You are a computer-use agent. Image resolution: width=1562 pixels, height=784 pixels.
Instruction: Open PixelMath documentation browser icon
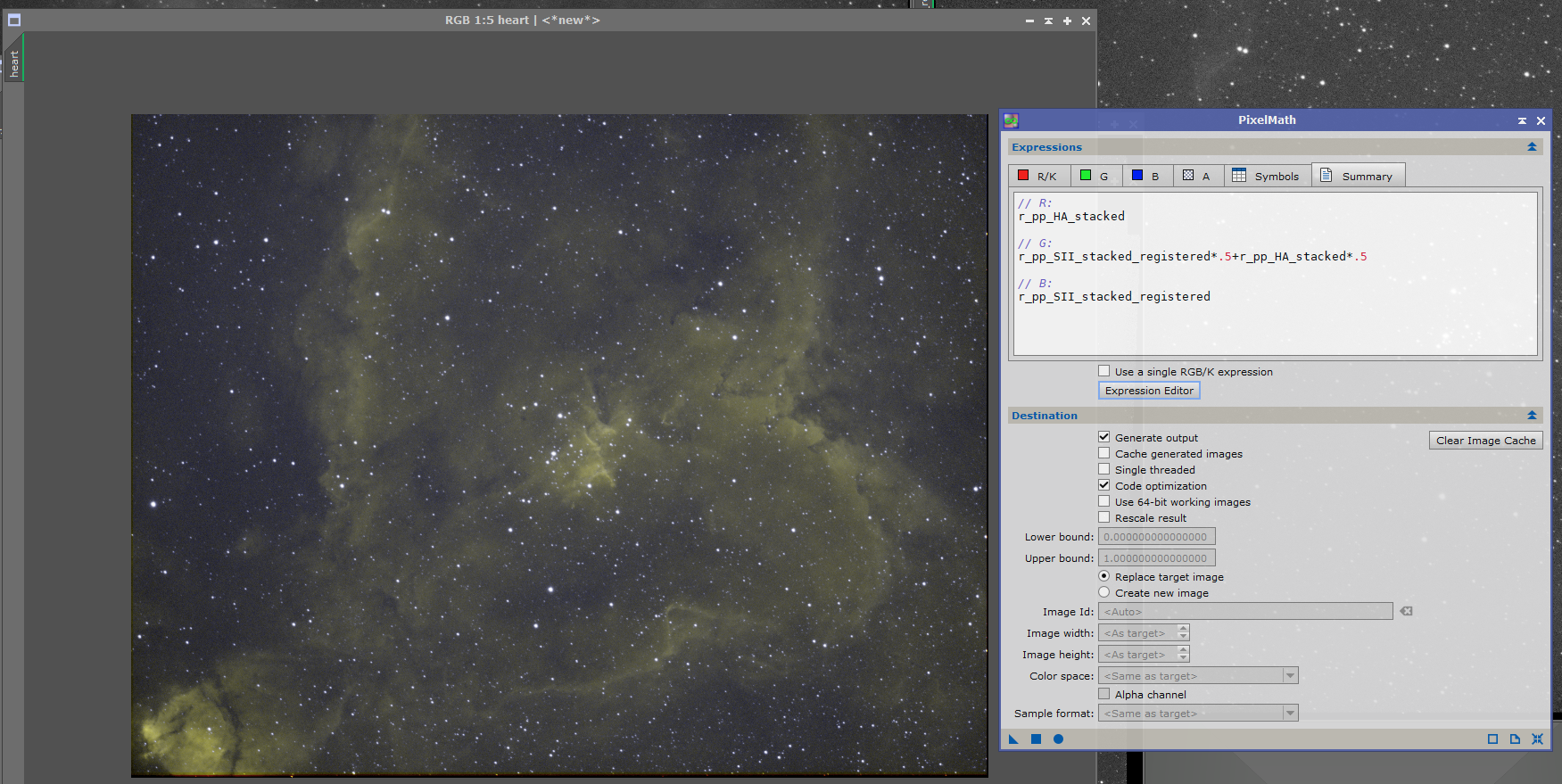[1515, 739]
